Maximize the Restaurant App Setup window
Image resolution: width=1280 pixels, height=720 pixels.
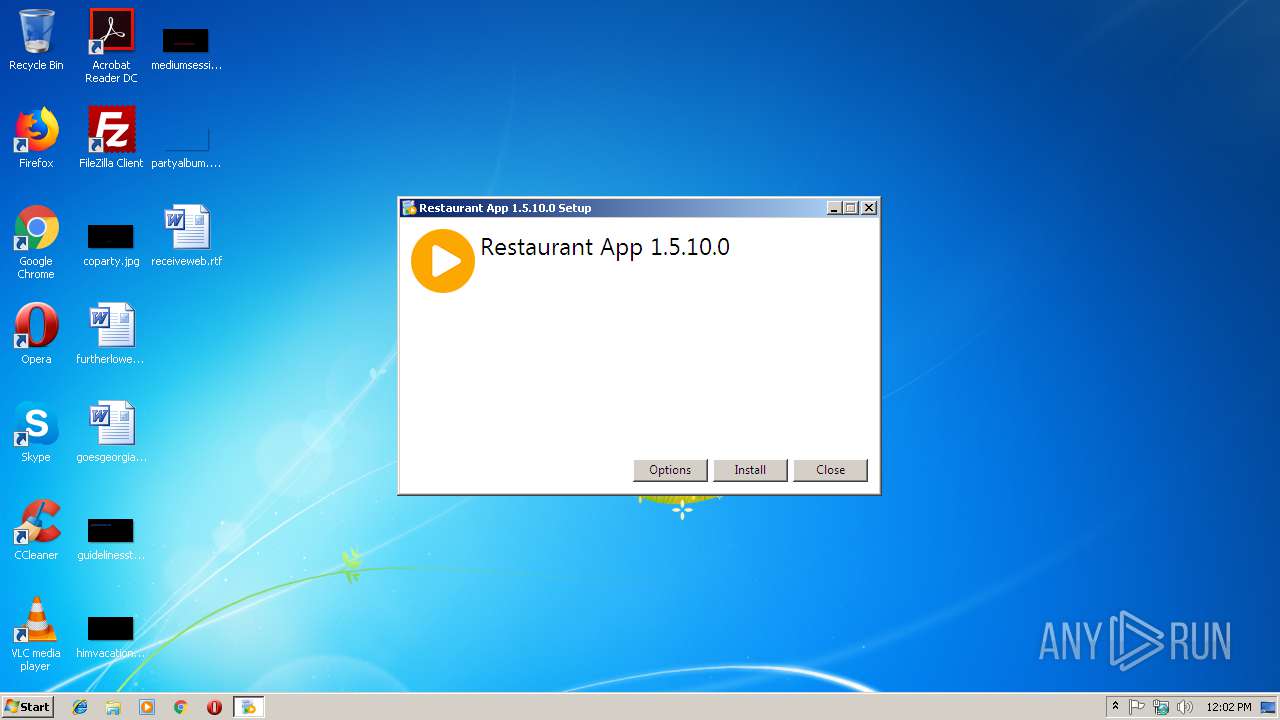coord(851,208)
